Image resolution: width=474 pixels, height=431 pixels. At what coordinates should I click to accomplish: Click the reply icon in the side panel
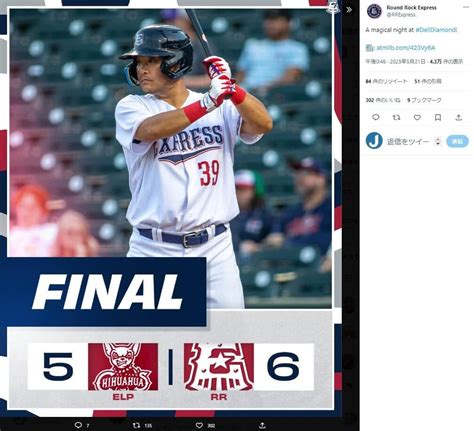click(375, 117)
